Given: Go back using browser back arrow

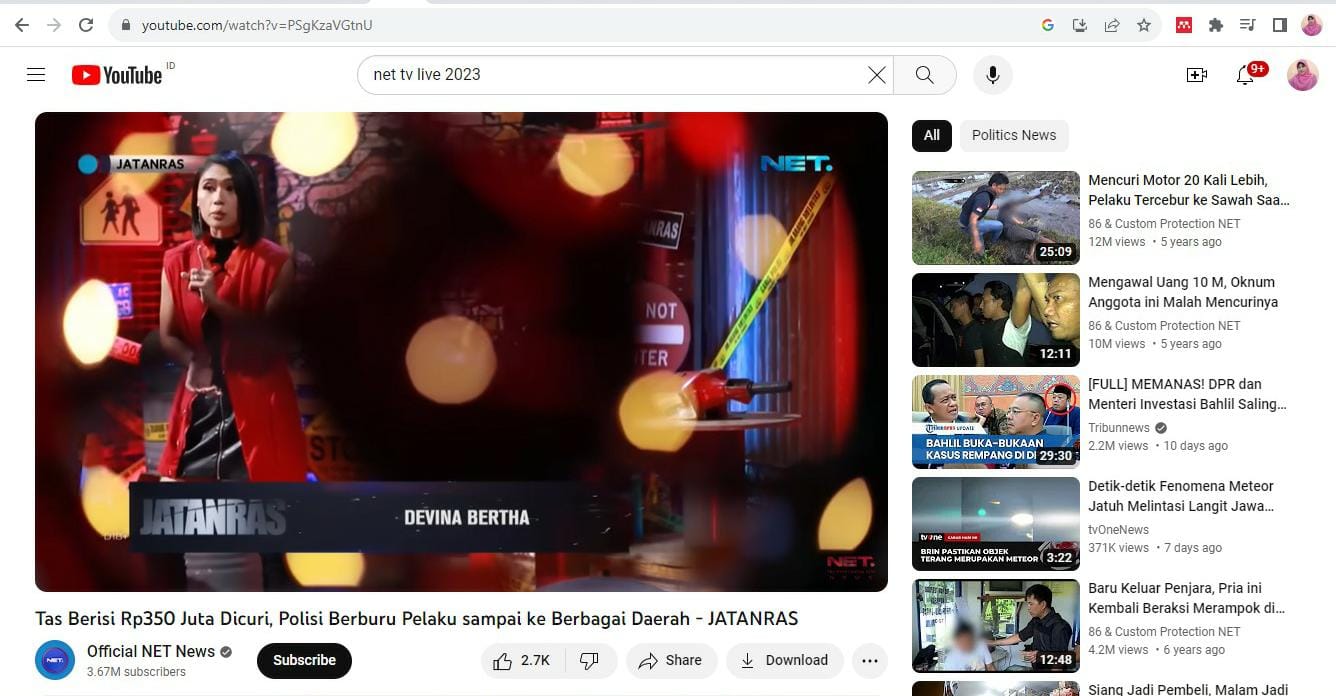Looking at the screenshot, I should tap(22, 25).
